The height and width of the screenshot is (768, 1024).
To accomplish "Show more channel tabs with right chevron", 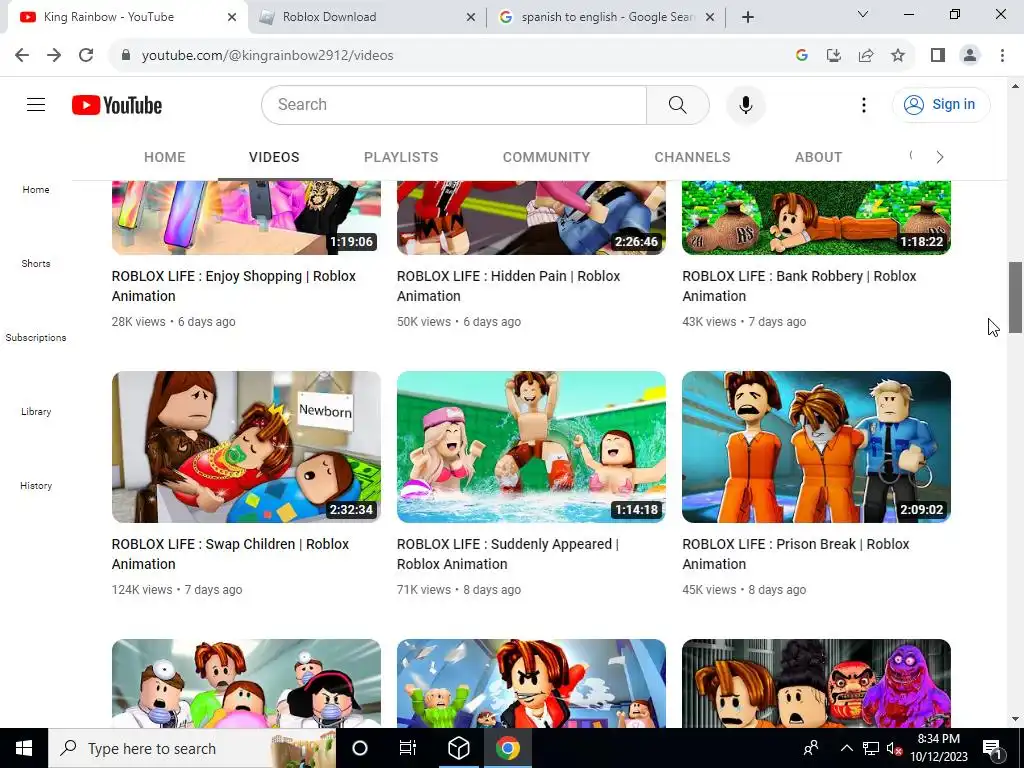I will coord(939,157).
